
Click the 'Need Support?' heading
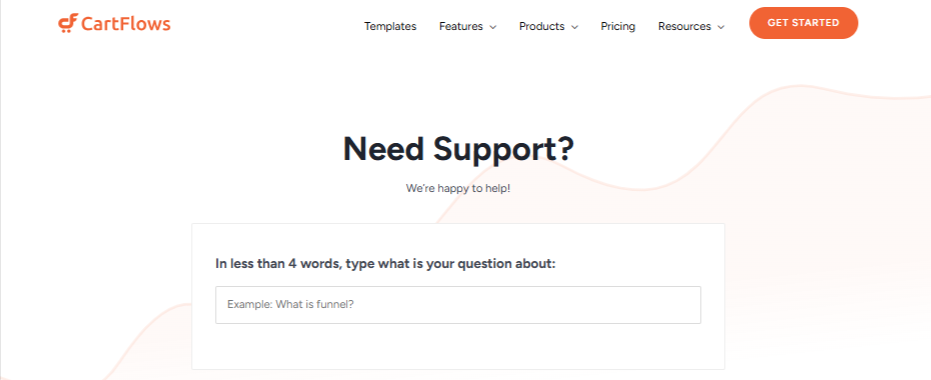[458, 148]
